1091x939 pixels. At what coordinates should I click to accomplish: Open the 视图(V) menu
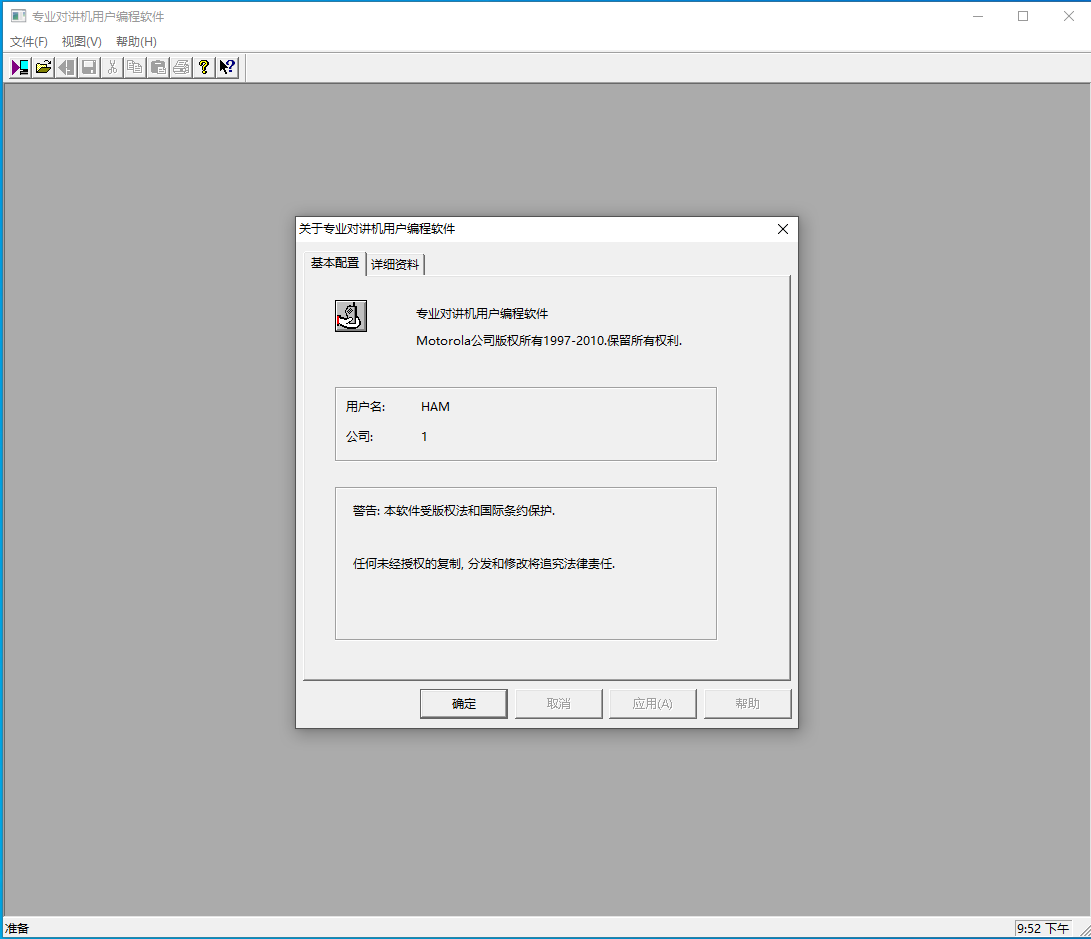(x=81, y=42)
